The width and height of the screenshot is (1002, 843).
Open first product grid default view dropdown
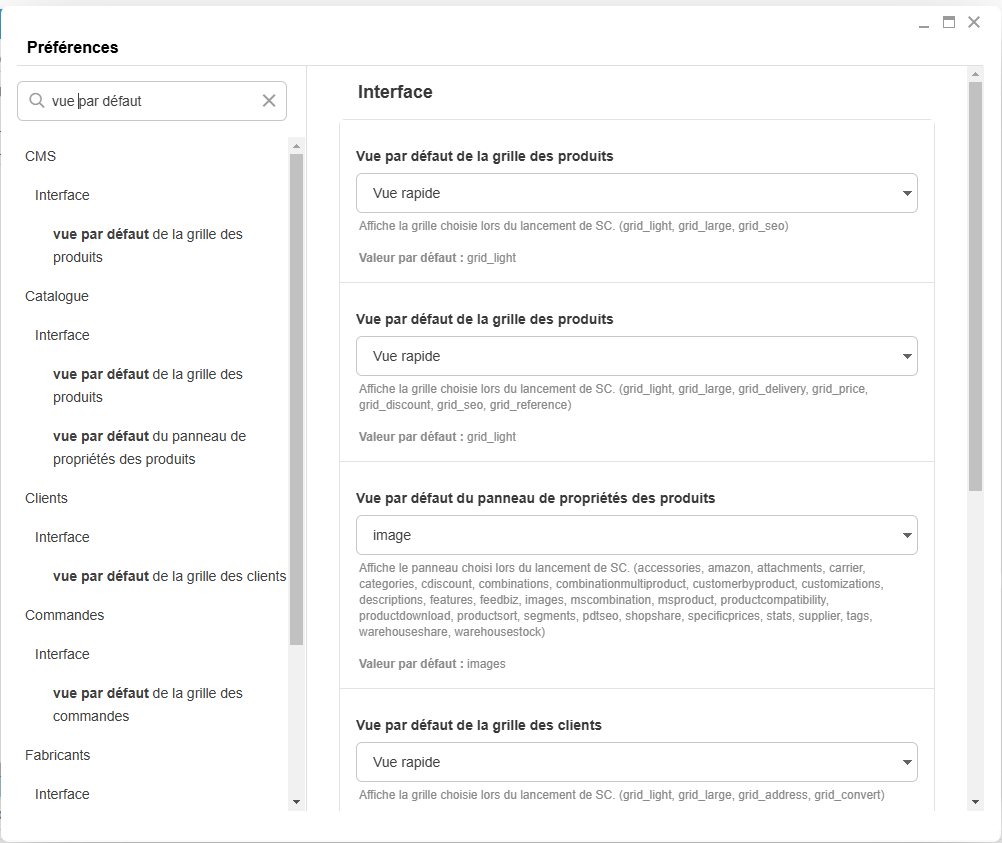tap(636, 193)
